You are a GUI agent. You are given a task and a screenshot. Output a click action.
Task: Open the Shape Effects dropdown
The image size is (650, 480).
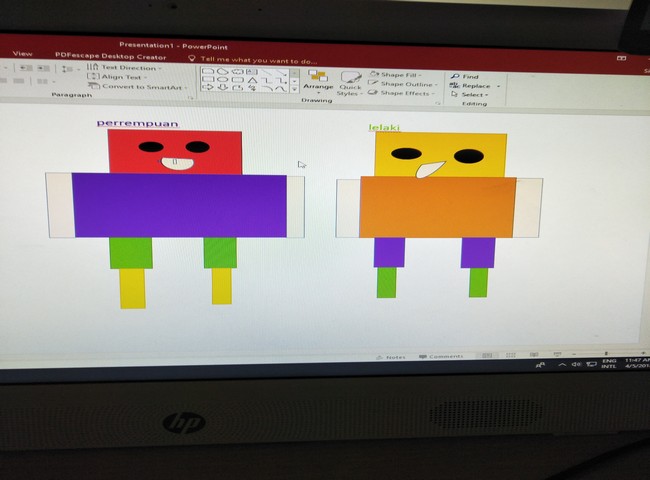(402, 93)
